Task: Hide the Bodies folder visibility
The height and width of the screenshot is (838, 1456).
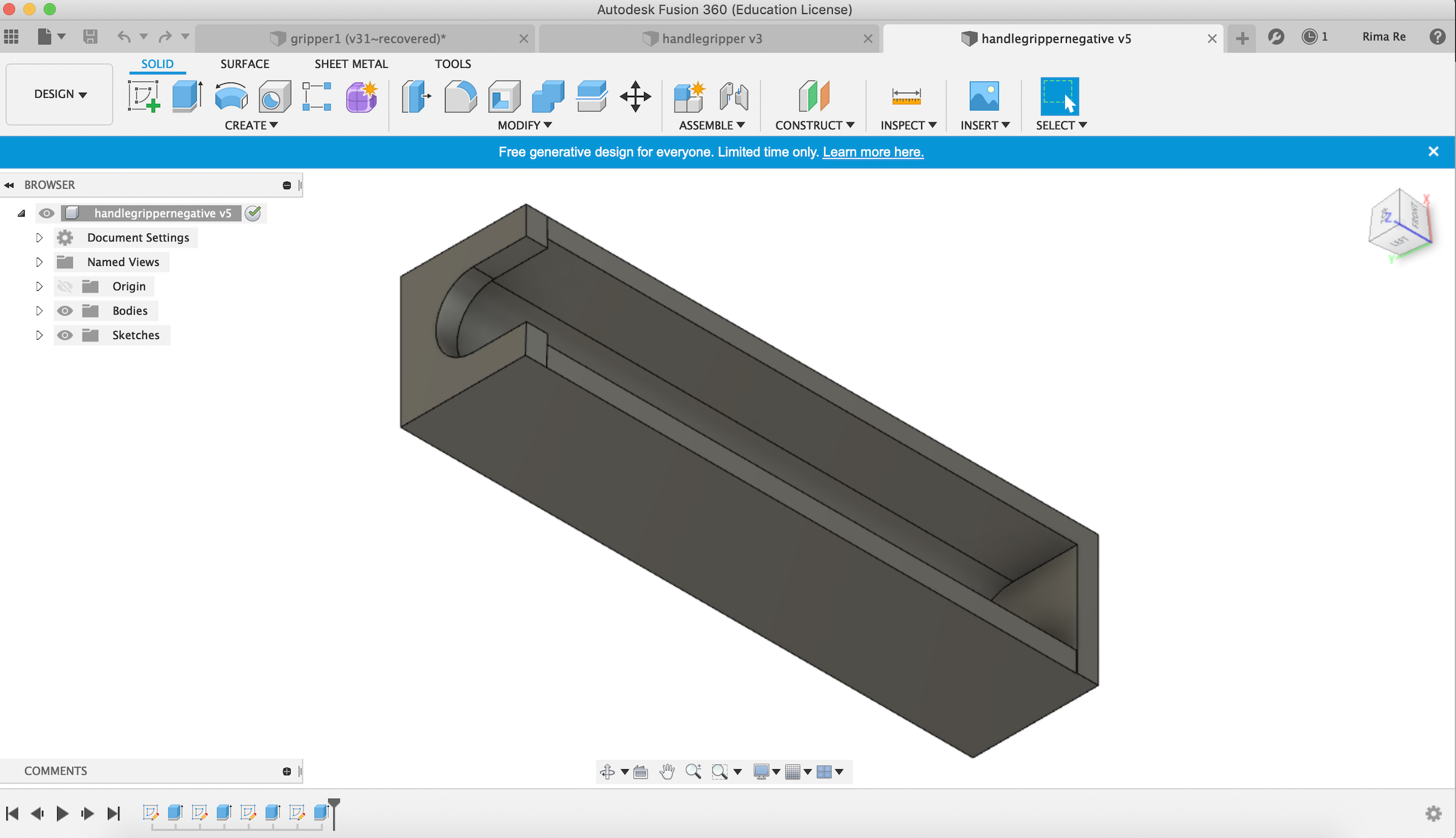Action: pyautogui.click(x=65, y=310)
